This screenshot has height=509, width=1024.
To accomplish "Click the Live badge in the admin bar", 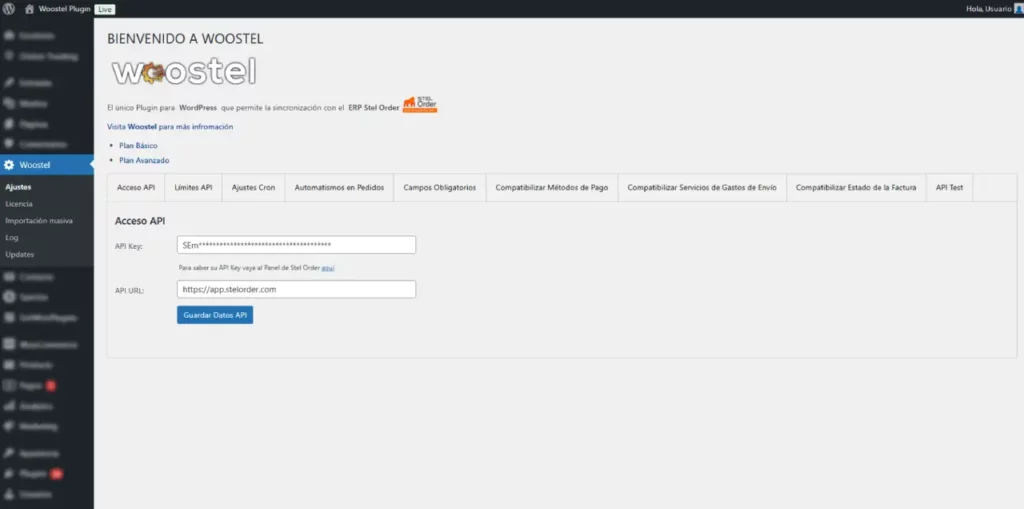I will pyautogui.click(x=104, y=10).
